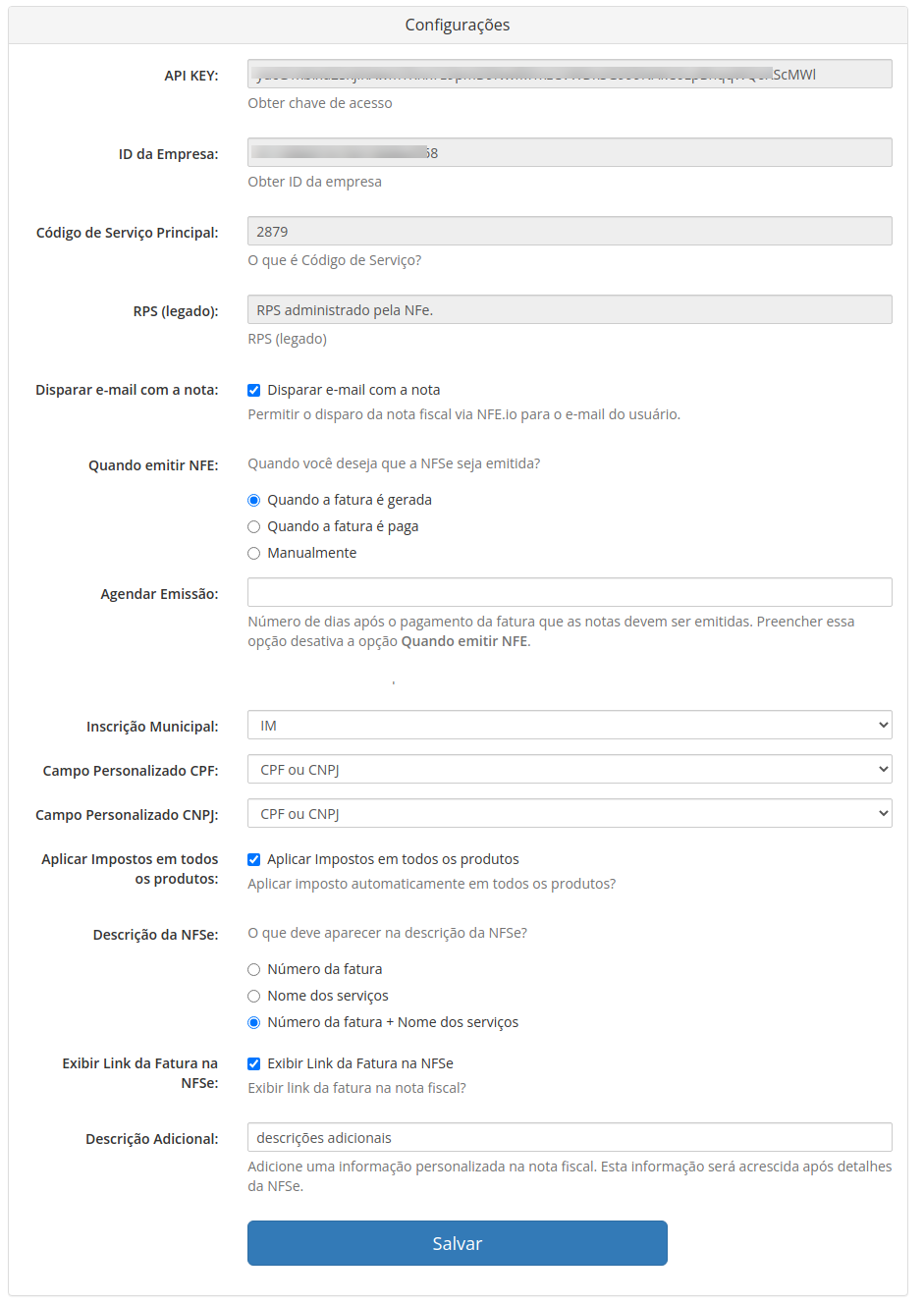Click the API KEY field

pyautogui.click(x=570, y=74)
